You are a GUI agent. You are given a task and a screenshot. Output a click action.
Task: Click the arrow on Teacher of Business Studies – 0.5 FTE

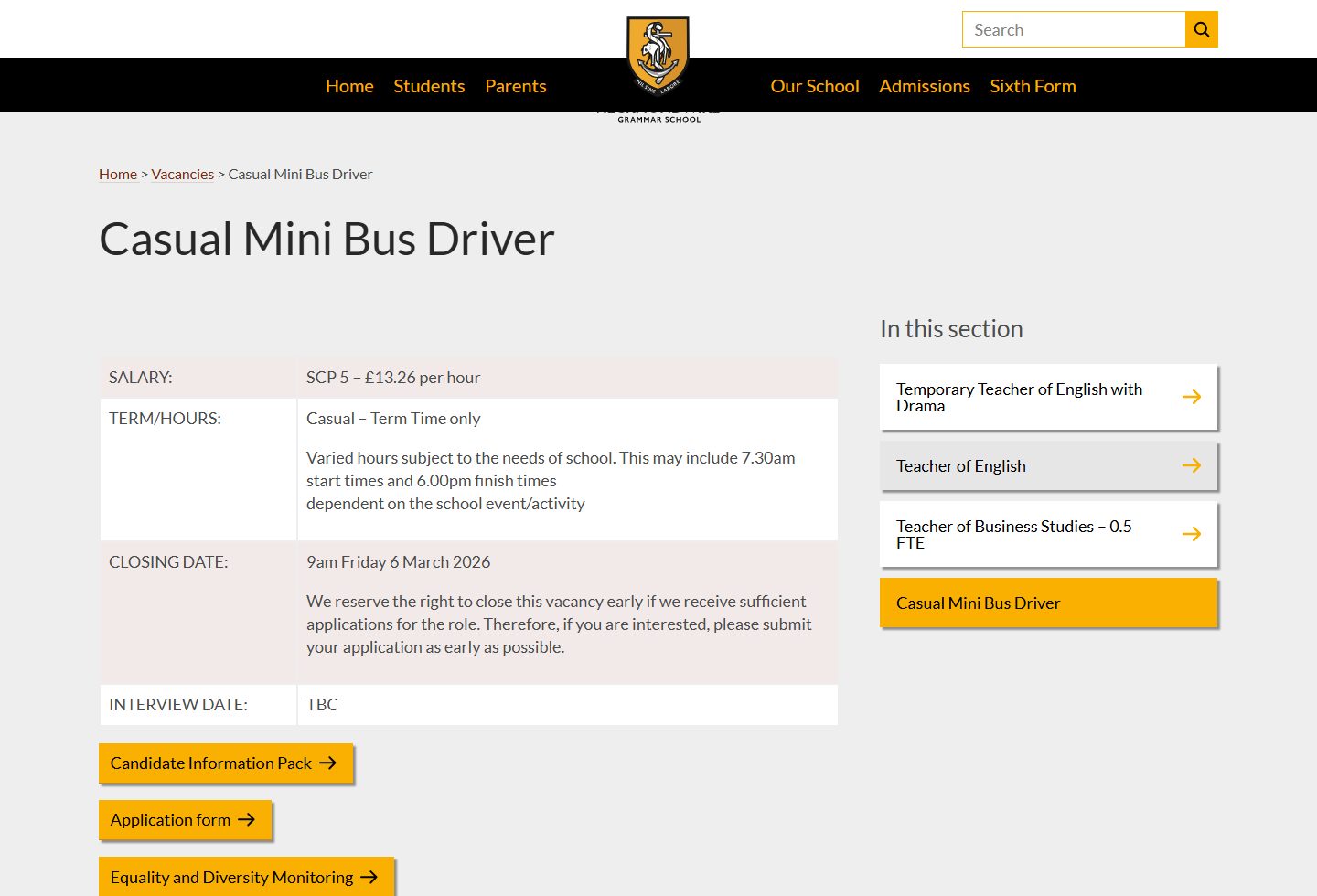[1192, 533]
